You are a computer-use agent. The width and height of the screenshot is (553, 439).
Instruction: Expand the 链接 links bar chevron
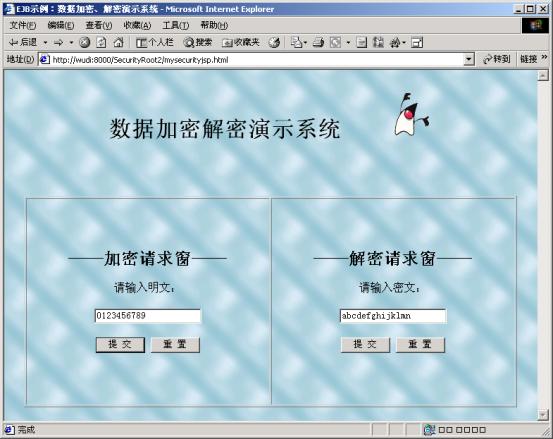pos(544,57)
